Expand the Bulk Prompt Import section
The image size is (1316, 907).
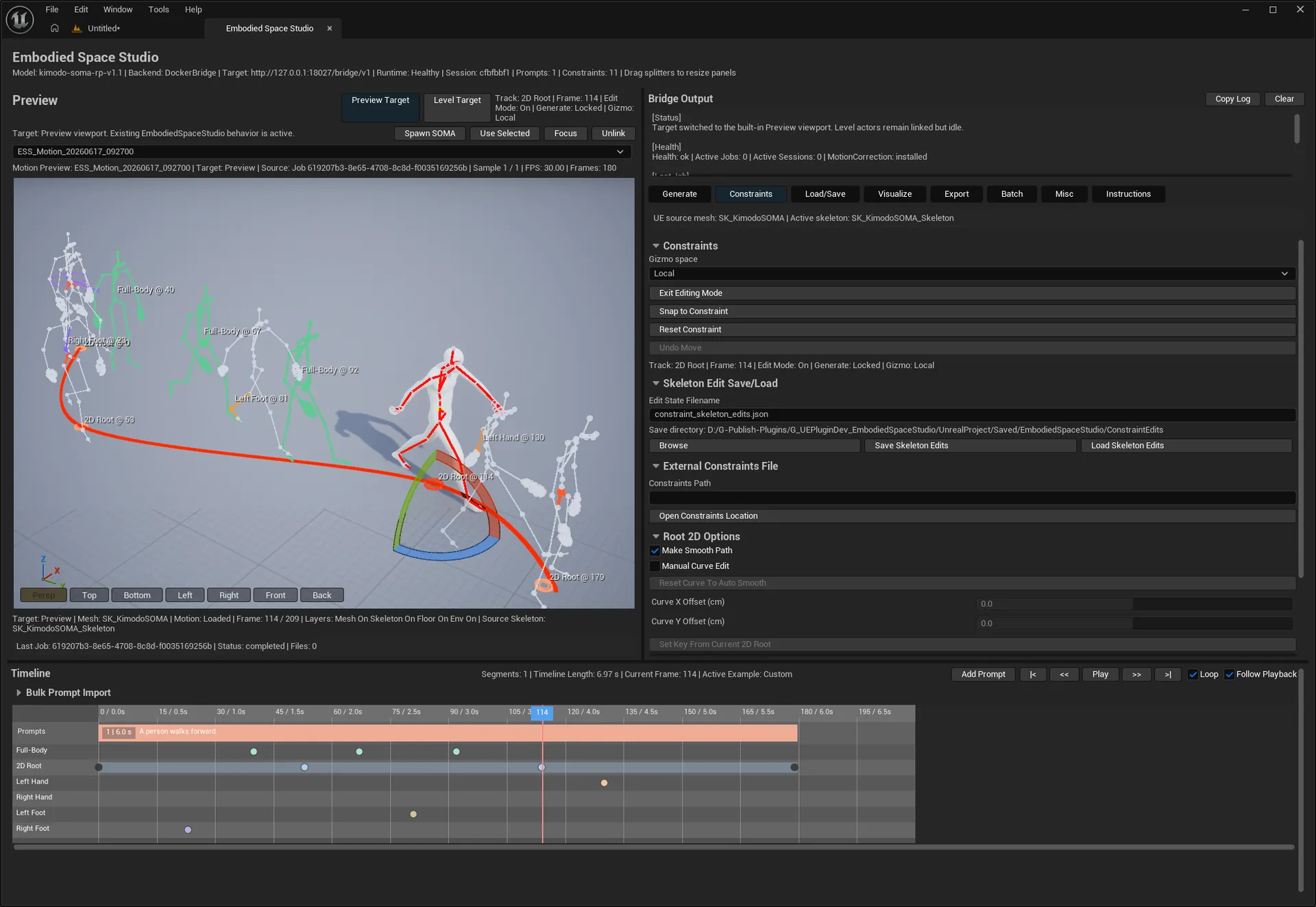pyautogui.click(x=19, y=692)
